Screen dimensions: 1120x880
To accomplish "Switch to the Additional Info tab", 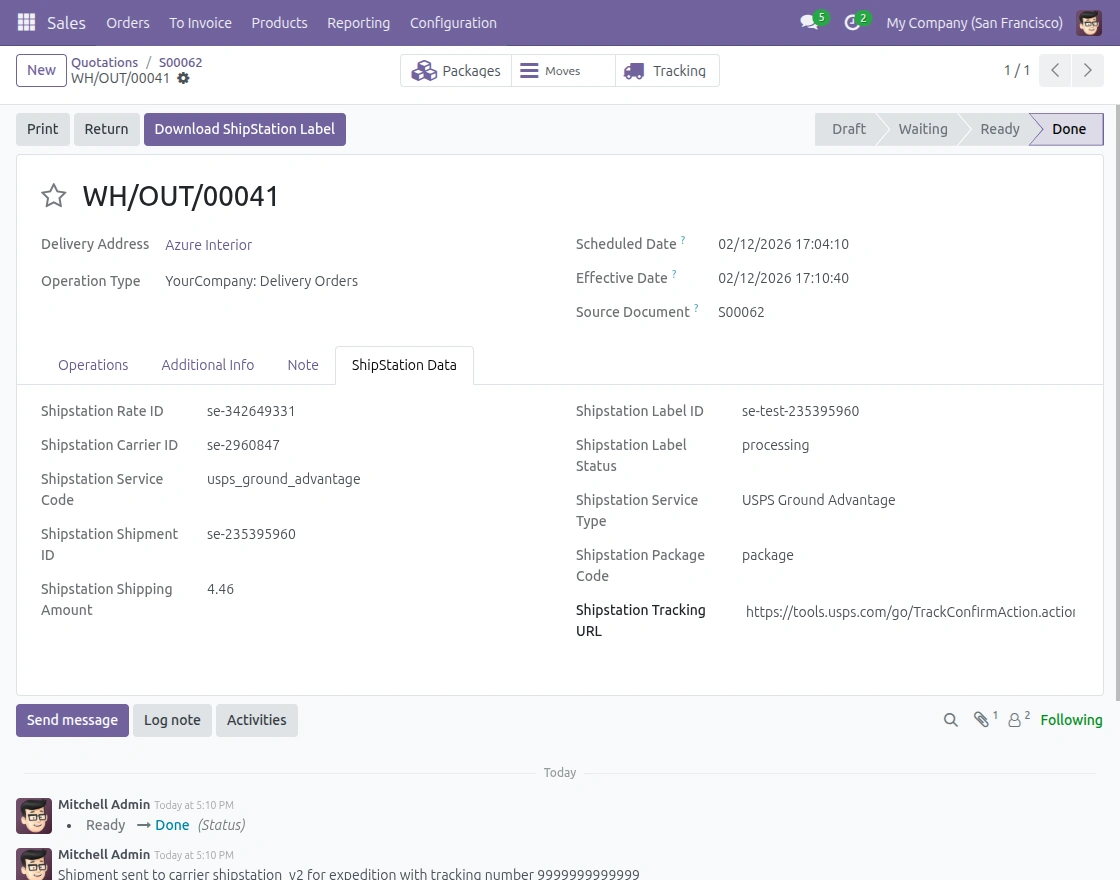I will [208, 365].
